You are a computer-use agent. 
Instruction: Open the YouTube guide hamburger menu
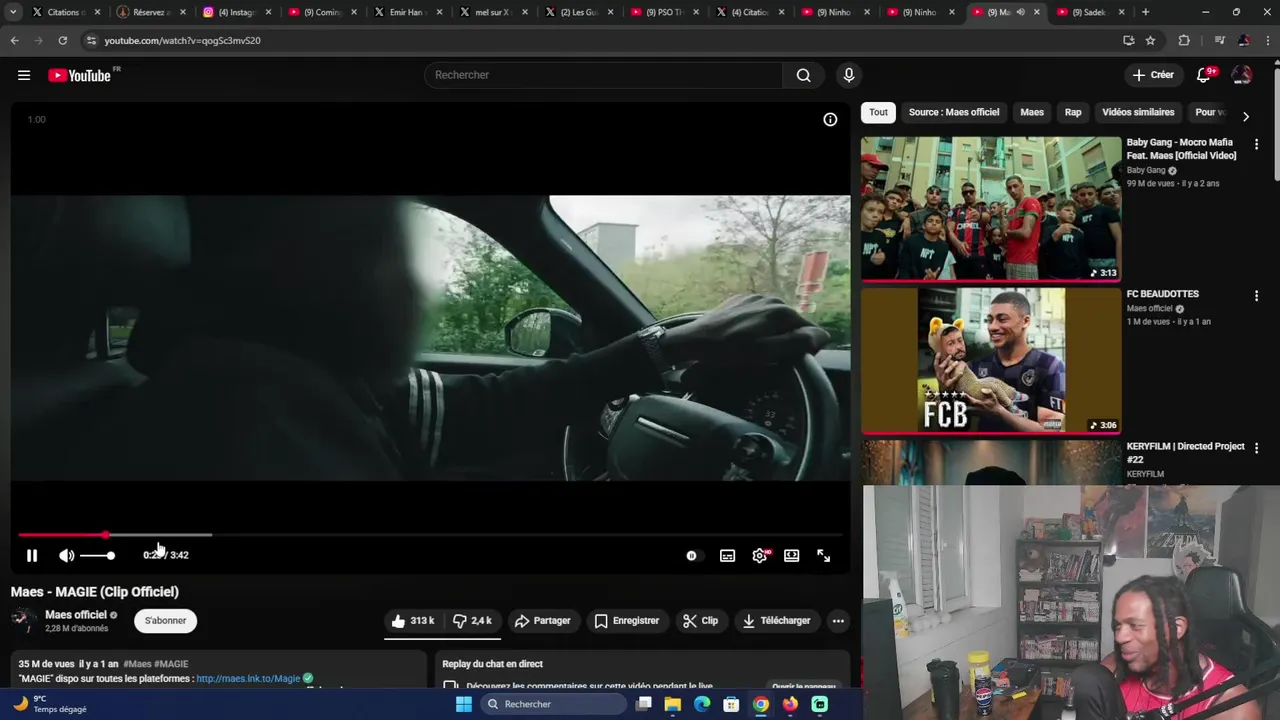click(x=24, y=75)
